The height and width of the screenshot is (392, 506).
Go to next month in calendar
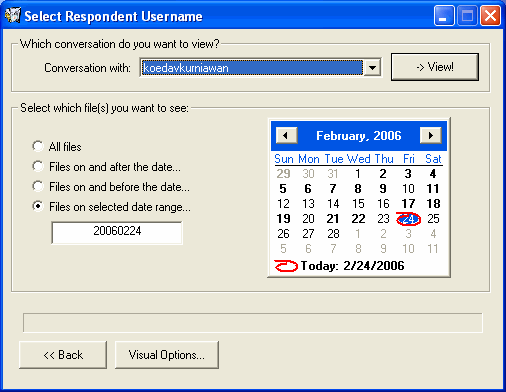tap(430, 135)
